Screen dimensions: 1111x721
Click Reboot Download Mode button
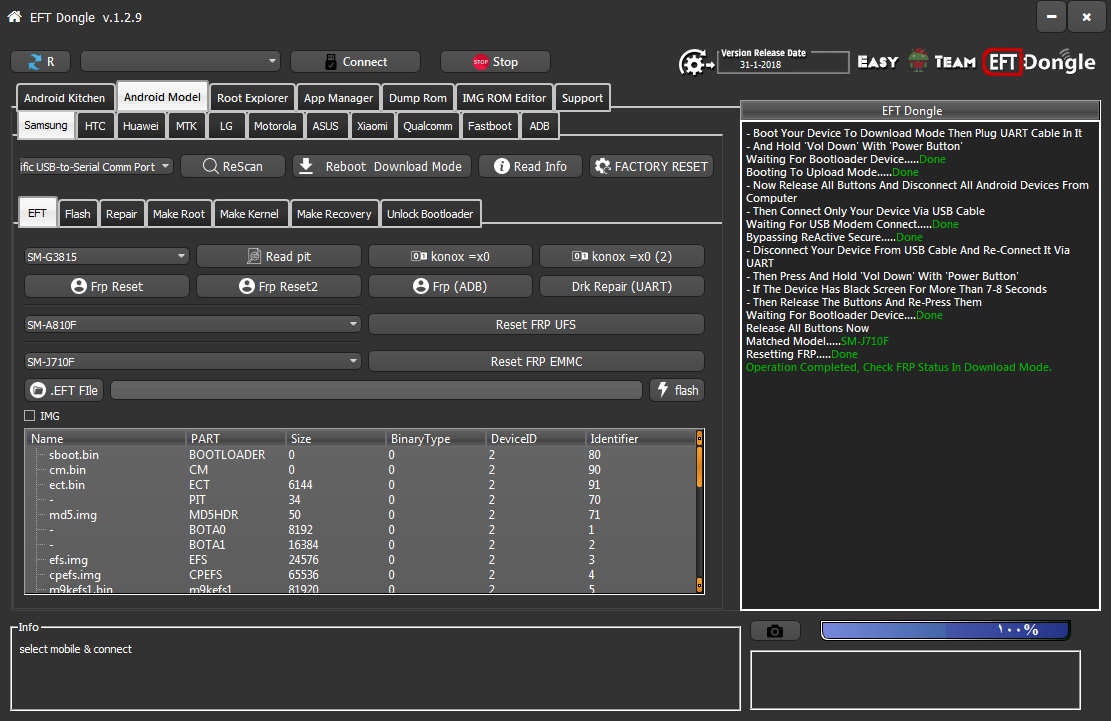pos(382,167)
